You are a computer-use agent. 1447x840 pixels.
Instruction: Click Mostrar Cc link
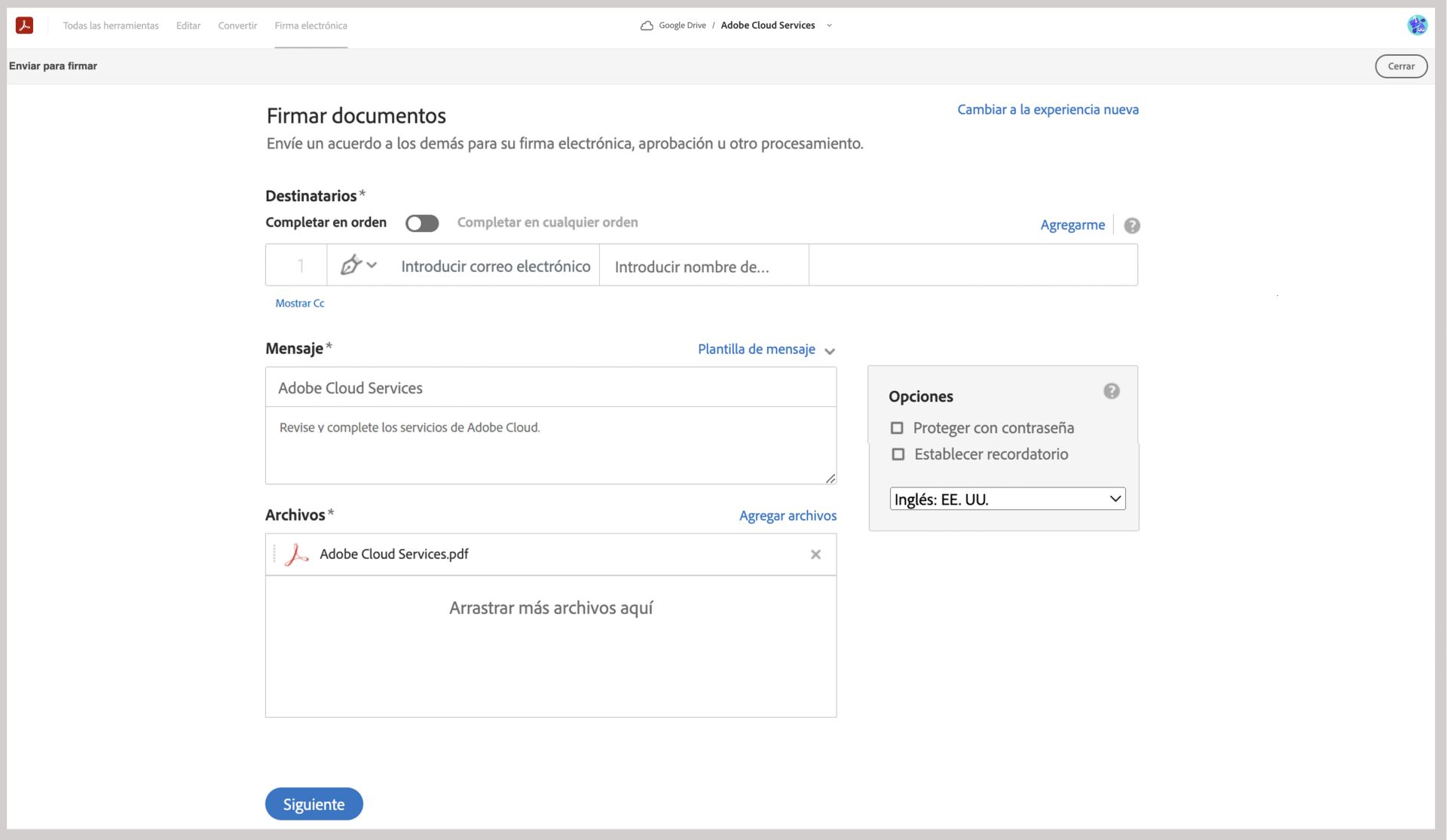coord(300,304)
